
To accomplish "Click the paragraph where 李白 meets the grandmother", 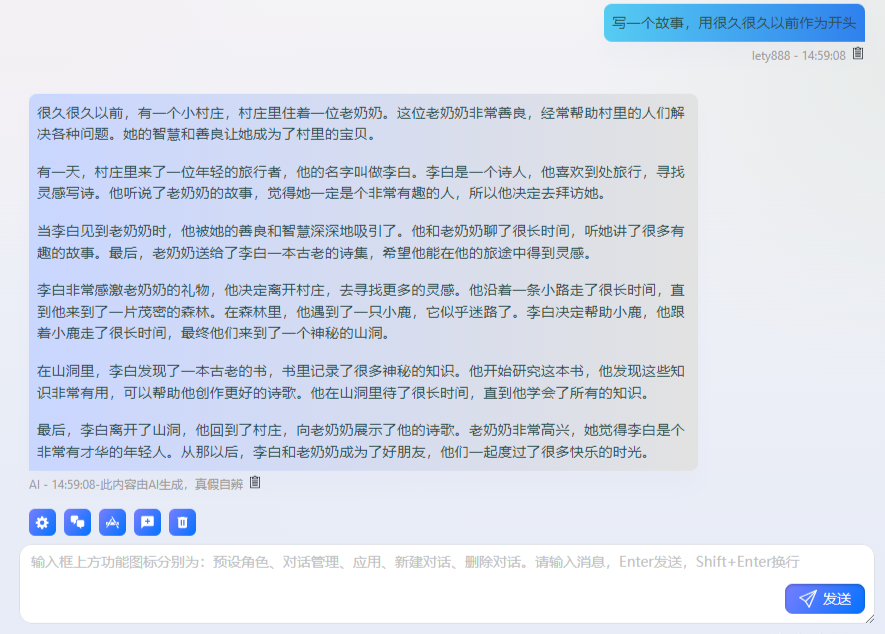I will click(x=360, y=241).
